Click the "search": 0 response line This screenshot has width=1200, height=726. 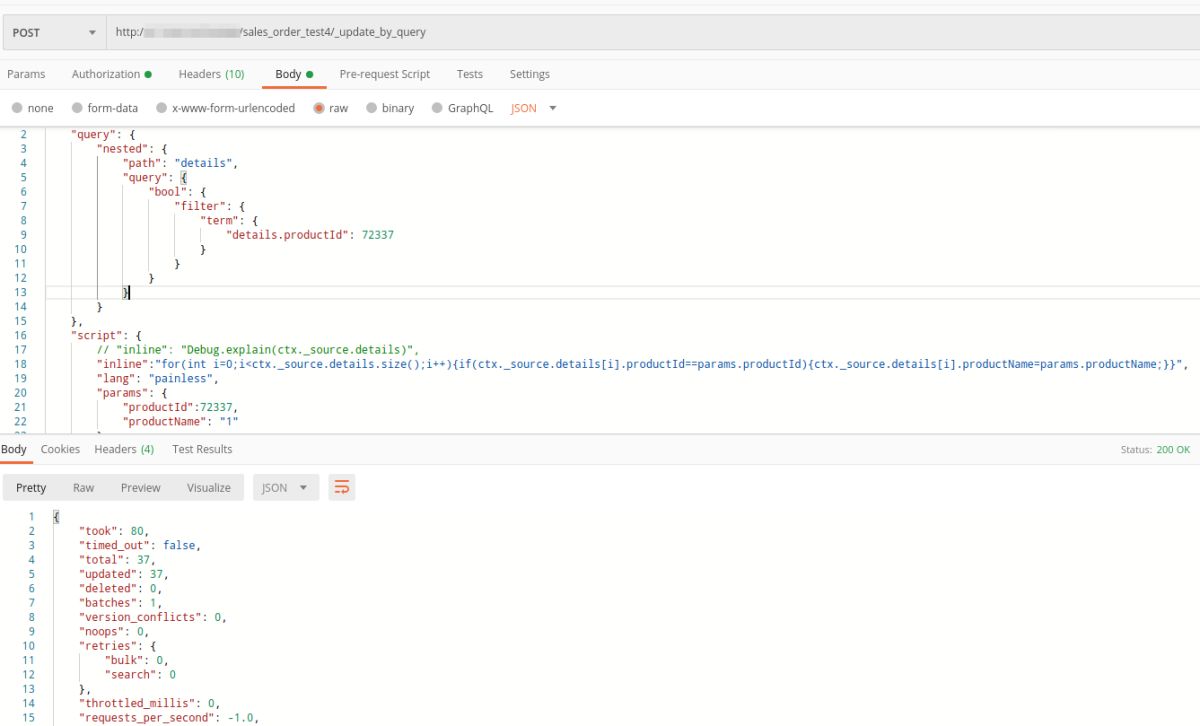pyautogui.click(x=140, y=675)
